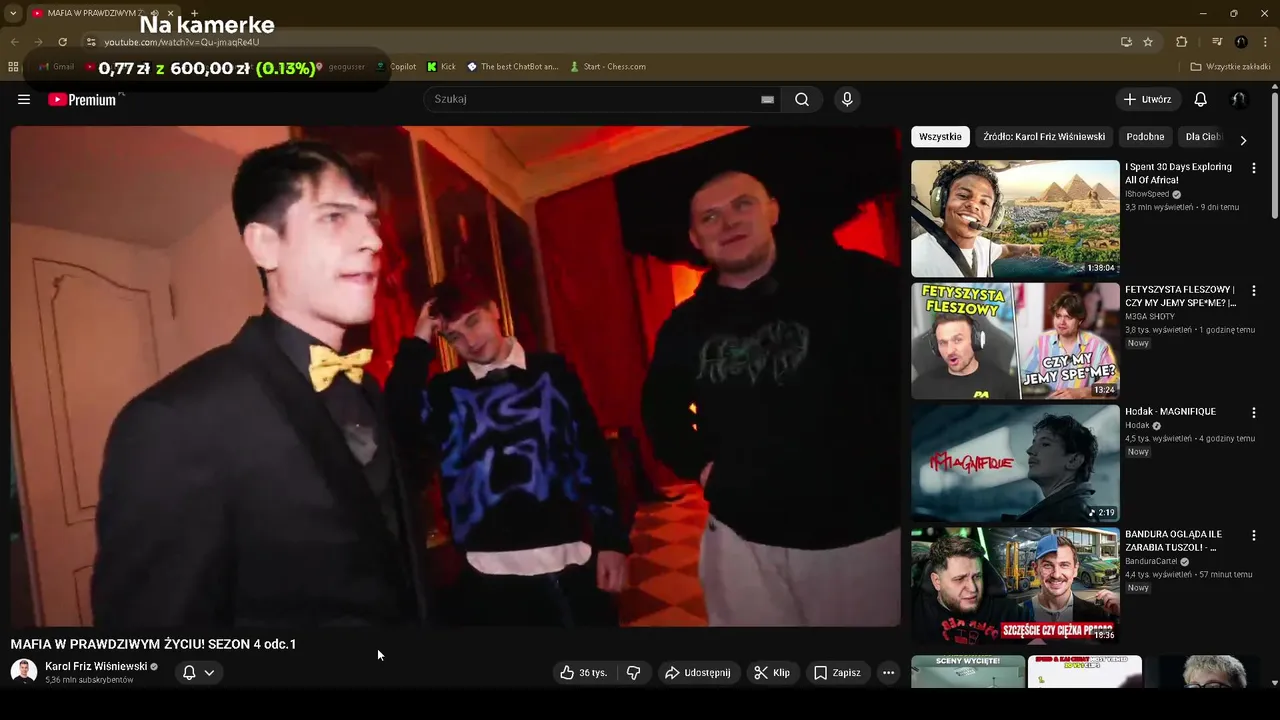Open a new browser tab
Viewport: 1280px width, 720px height.
[194, 13]
